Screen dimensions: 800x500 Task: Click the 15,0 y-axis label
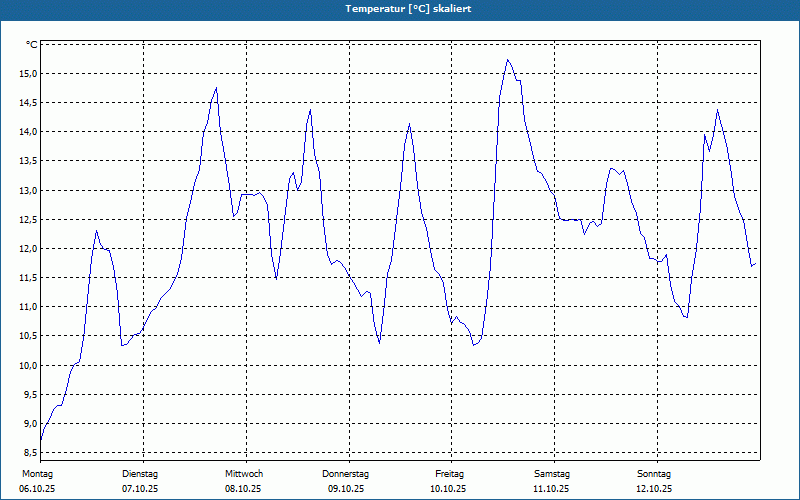(x=28, y=73)
